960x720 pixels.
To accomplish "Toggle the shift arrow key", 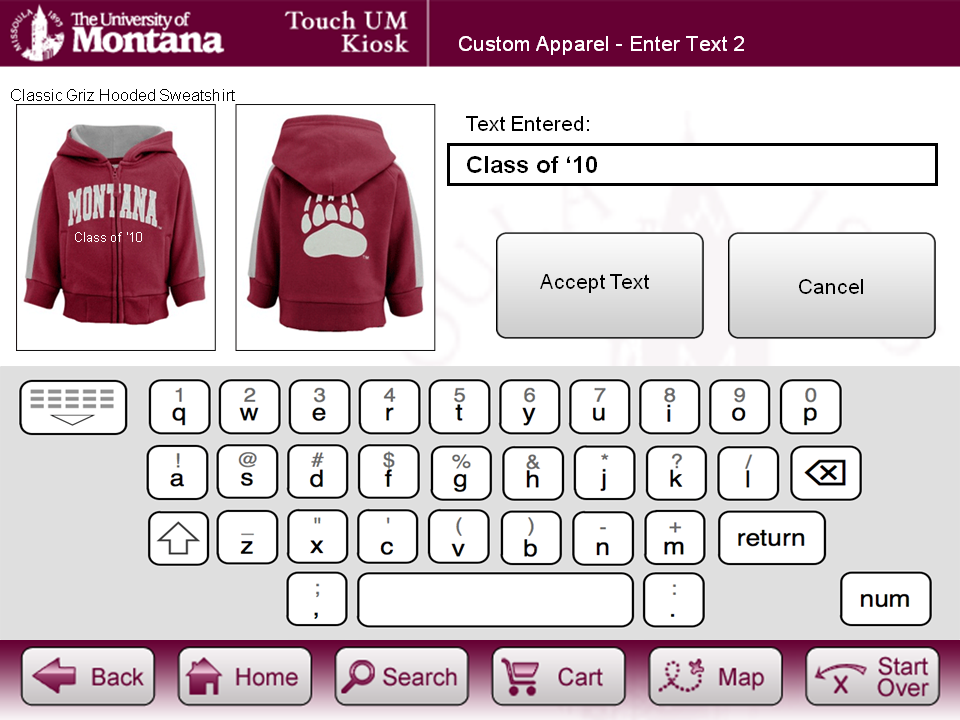I will pyautogui.click(x=178, y=538).
